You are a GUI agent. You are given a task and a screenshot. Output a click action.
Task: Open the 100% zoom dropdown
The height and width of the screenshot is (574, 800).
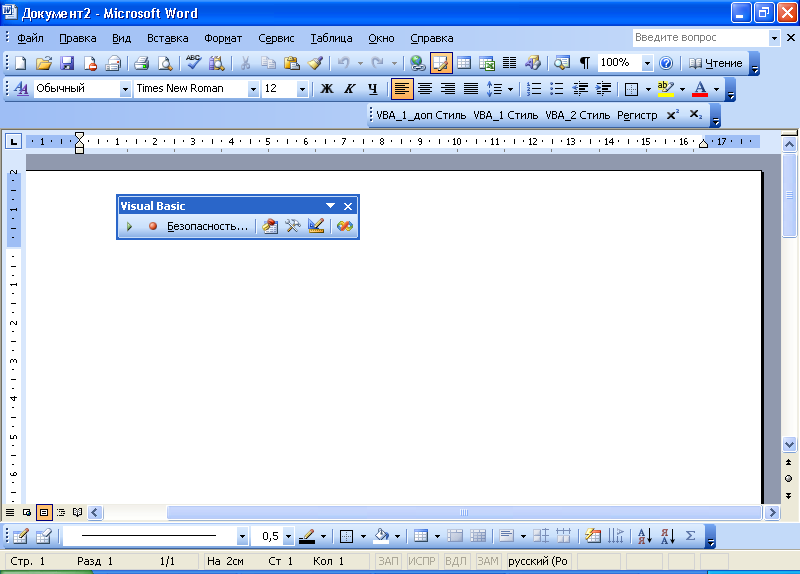(647, 63)
